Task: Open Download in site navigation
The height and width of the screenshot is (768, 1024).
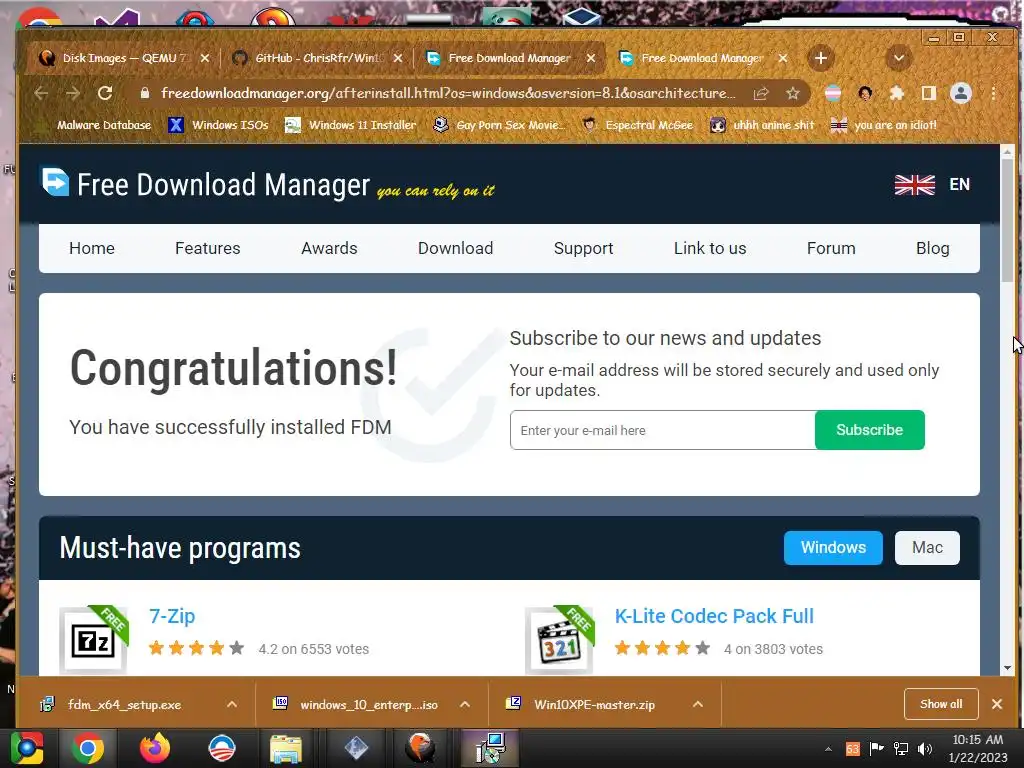Action: click(455, 248)
